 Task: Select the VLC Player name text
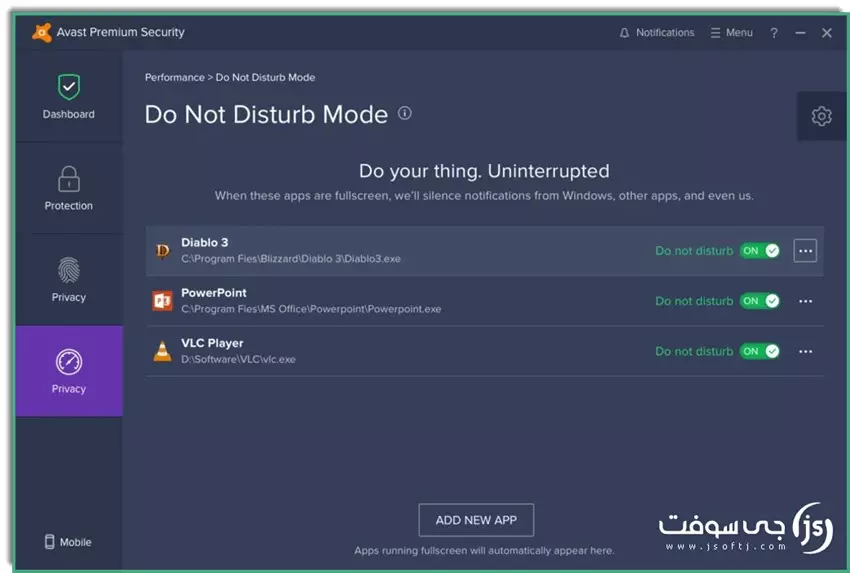coord(212,343)
